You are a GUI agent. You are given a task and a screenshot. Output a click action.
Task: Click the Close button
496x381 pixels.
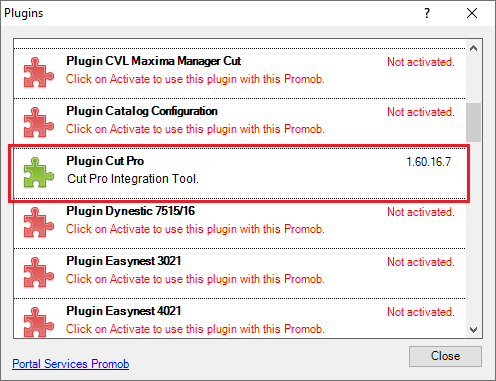point(445,356)
